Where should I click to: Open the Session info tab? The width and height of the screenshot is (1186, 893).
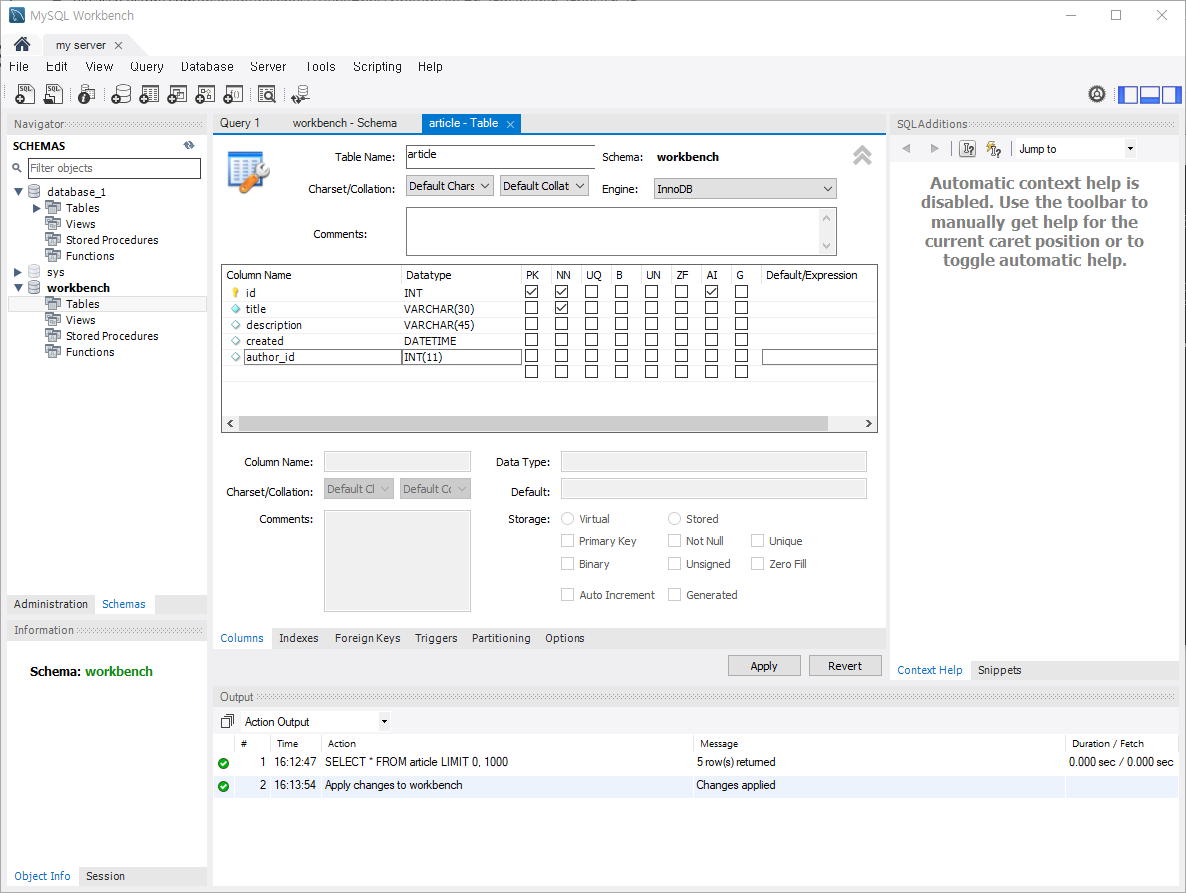click(105, 876)
